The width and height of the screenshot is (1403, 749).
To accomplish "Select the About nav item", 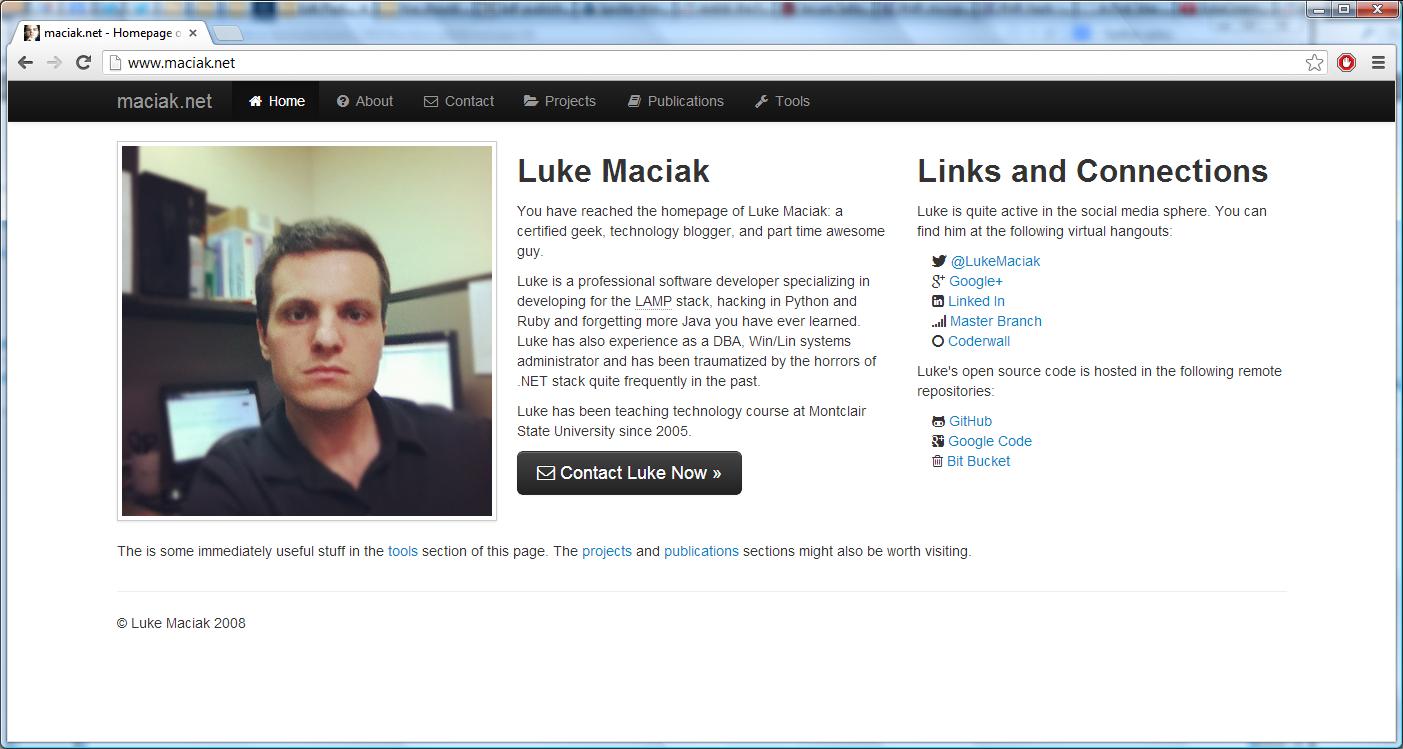I will (x=365, y=101).
